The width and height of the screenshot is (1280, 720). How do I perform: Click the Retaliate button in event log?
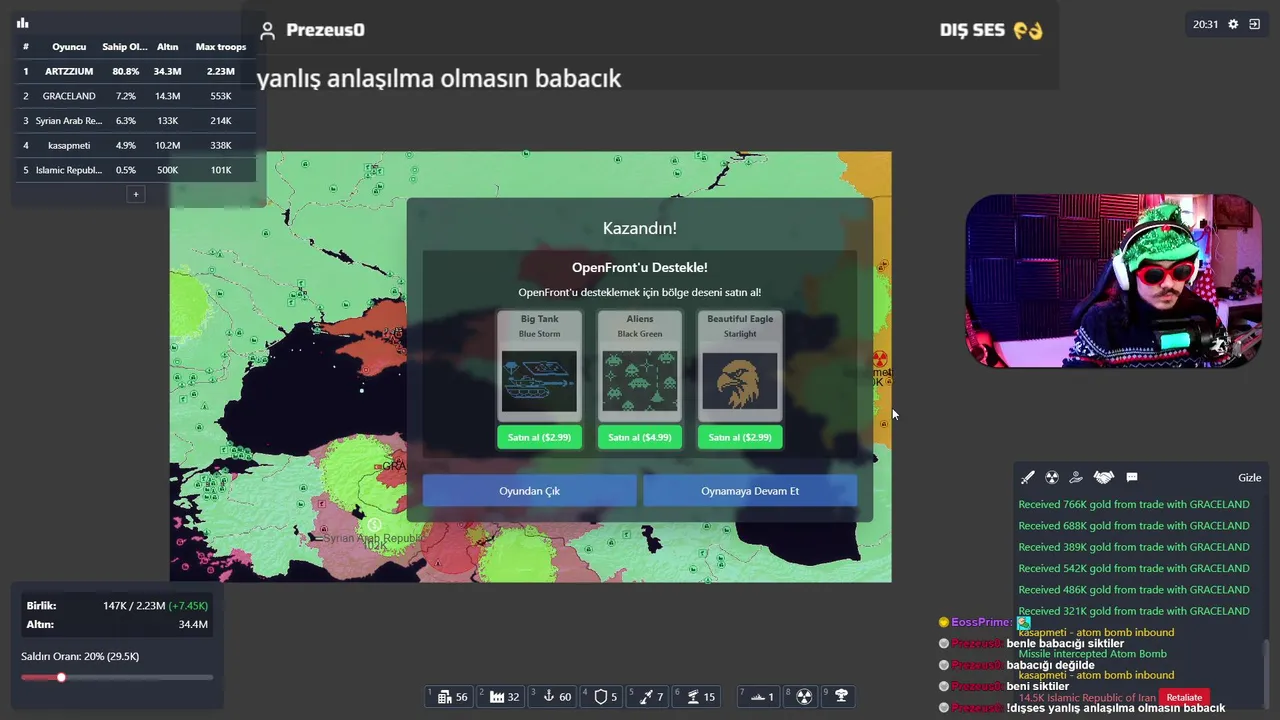(1184, 698)
